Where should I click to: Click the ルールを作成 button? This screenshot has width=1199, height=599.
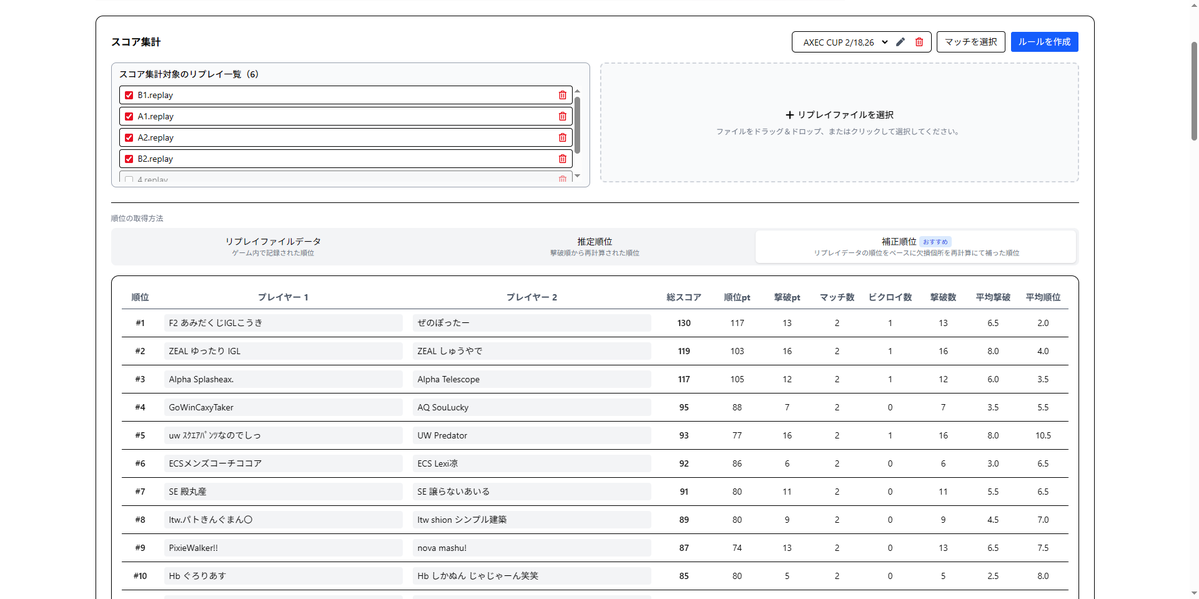1045,42
